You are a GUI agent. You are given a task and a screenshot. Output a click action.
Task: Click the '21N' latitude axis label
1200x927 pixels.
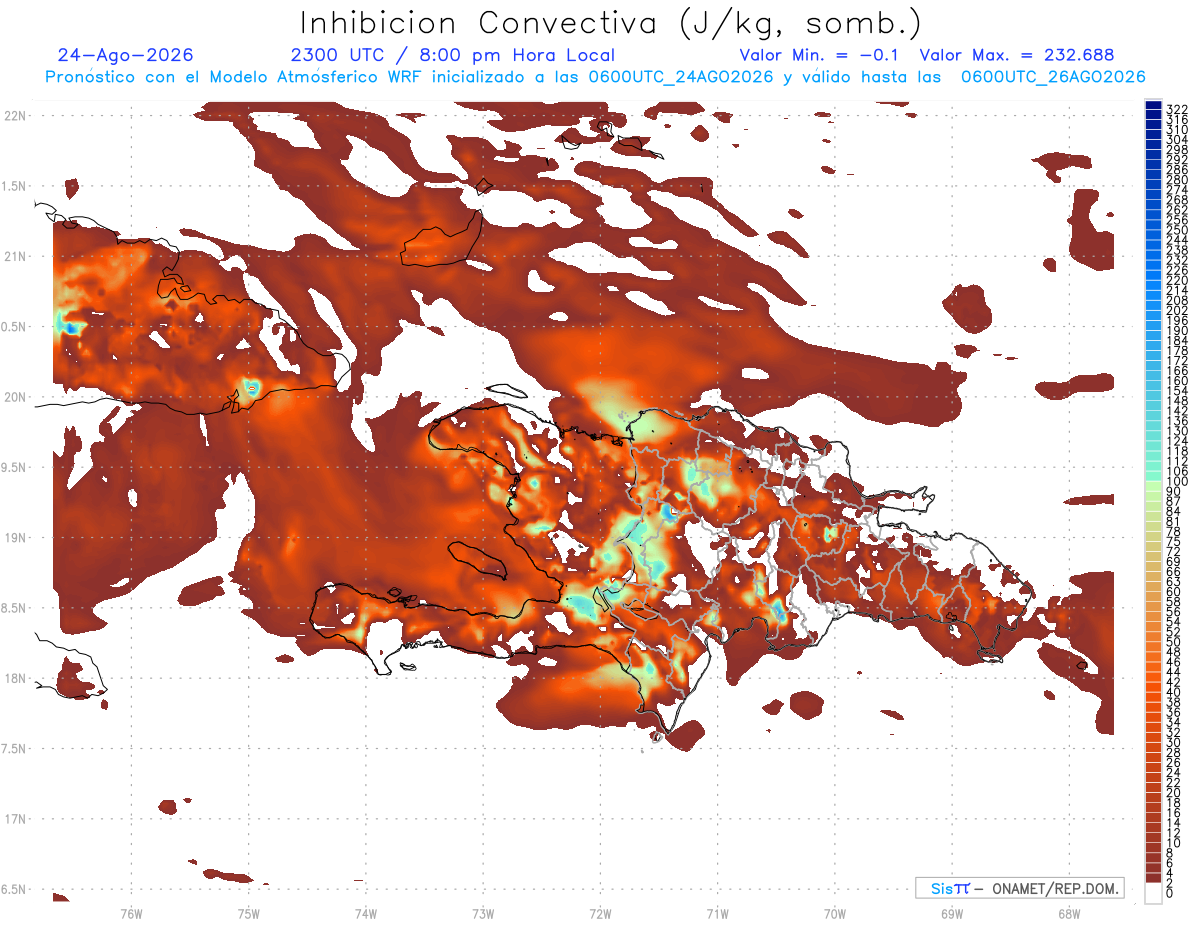coord(15,257)
